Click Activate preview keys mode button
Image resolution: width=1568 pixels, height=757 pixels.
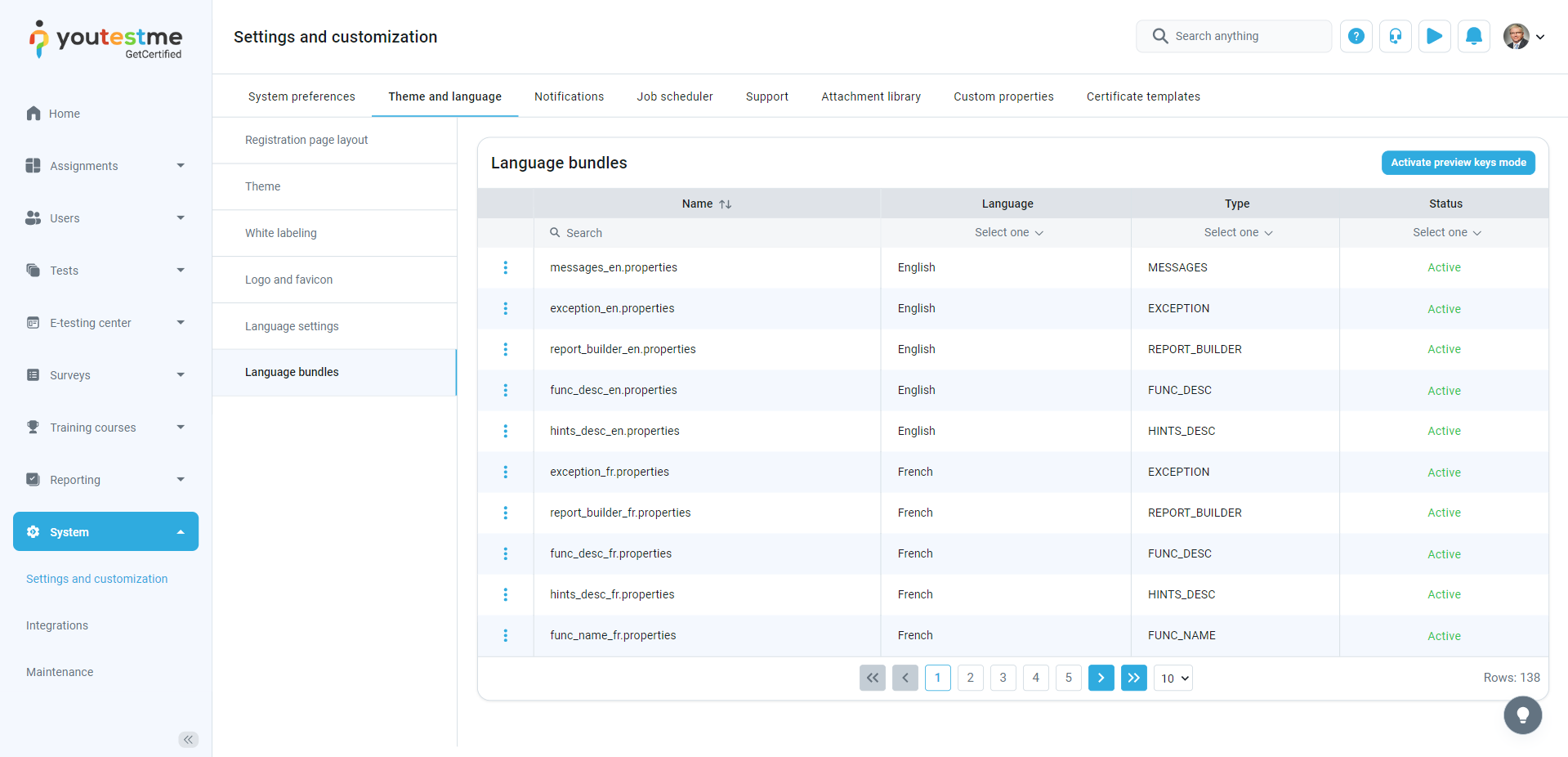1458,163
